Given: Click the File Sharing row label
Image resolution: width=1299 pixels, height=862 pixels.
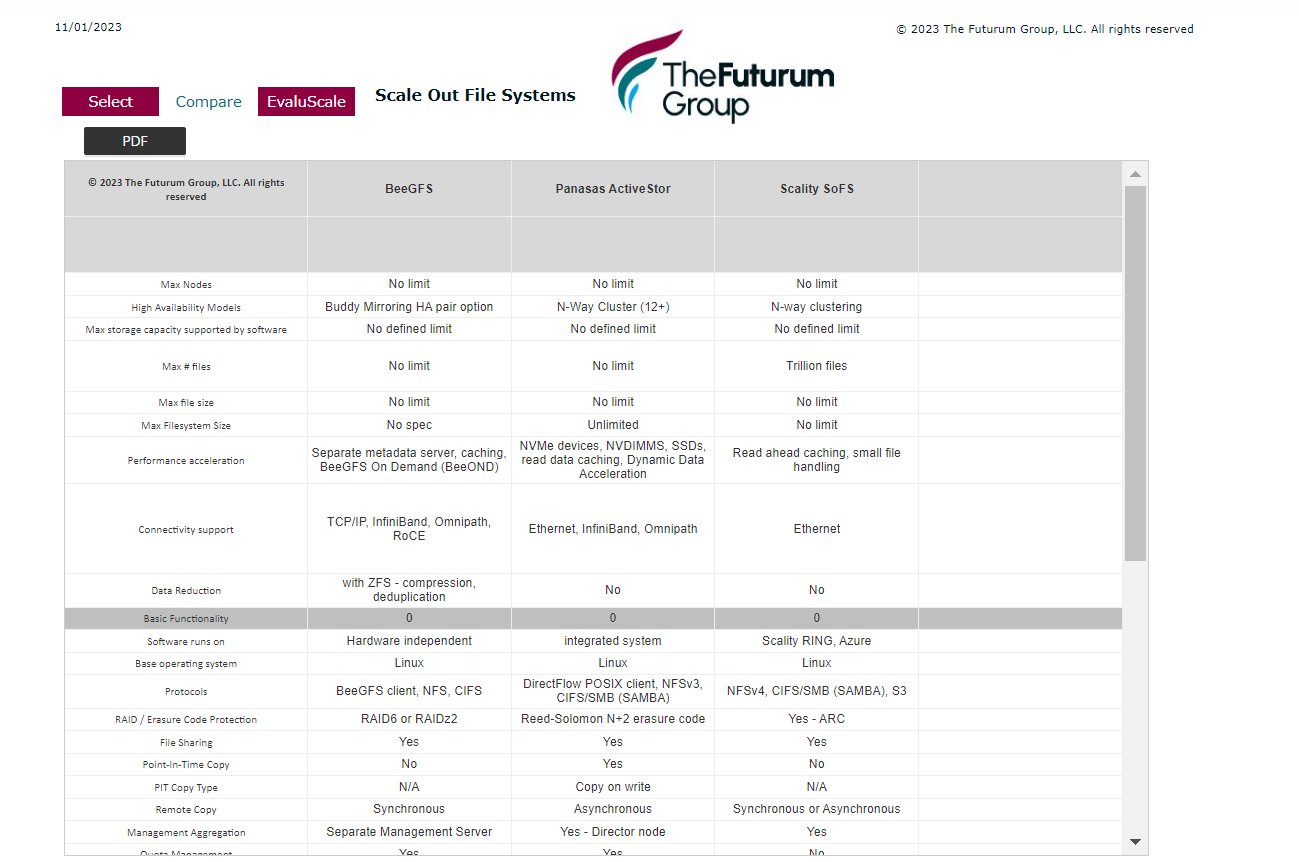Looking at the screenshot, I should [x=186, y=743].
